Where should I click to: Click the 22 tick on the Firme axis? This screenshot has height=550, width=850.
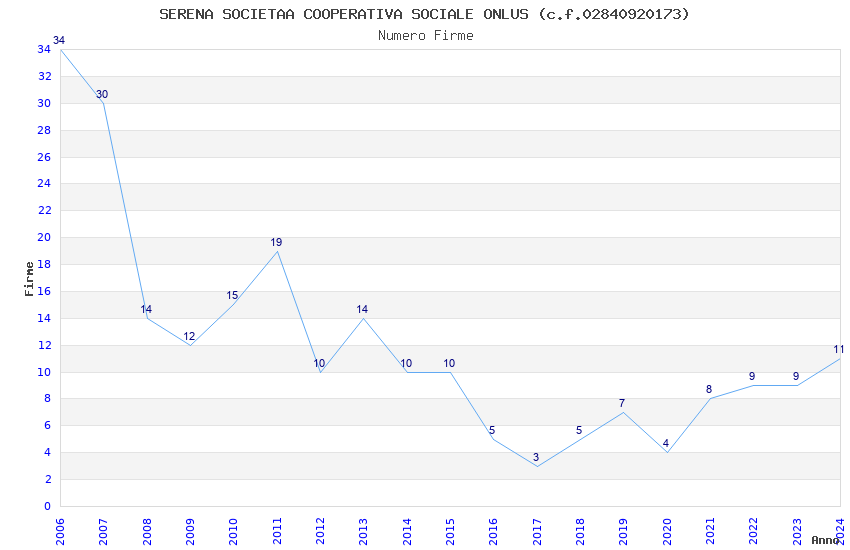tap(44, 210)
